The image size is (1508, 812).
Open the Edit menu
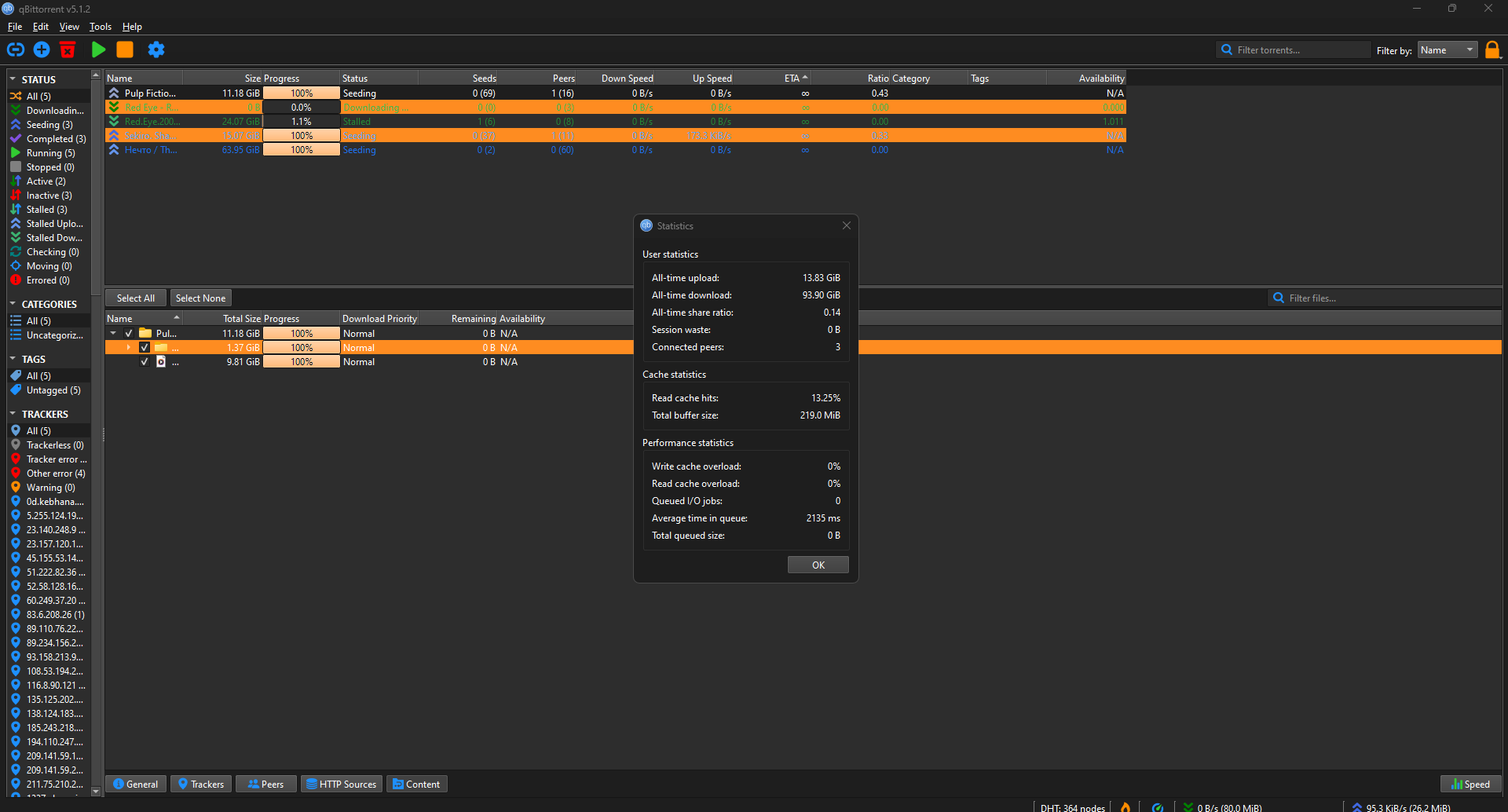41,27
